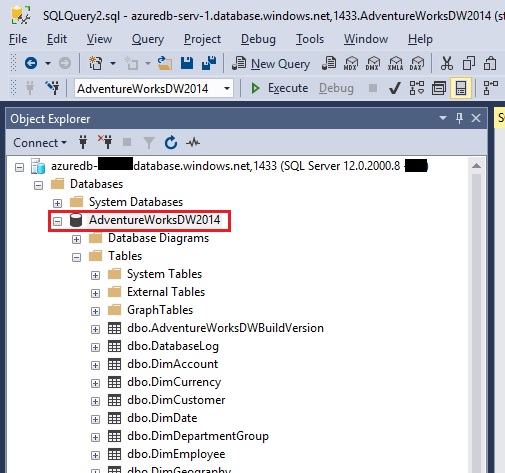Open the Analysis Services MDX Query icon
Screen dimensions: 505x473
(x=351, y=63)
